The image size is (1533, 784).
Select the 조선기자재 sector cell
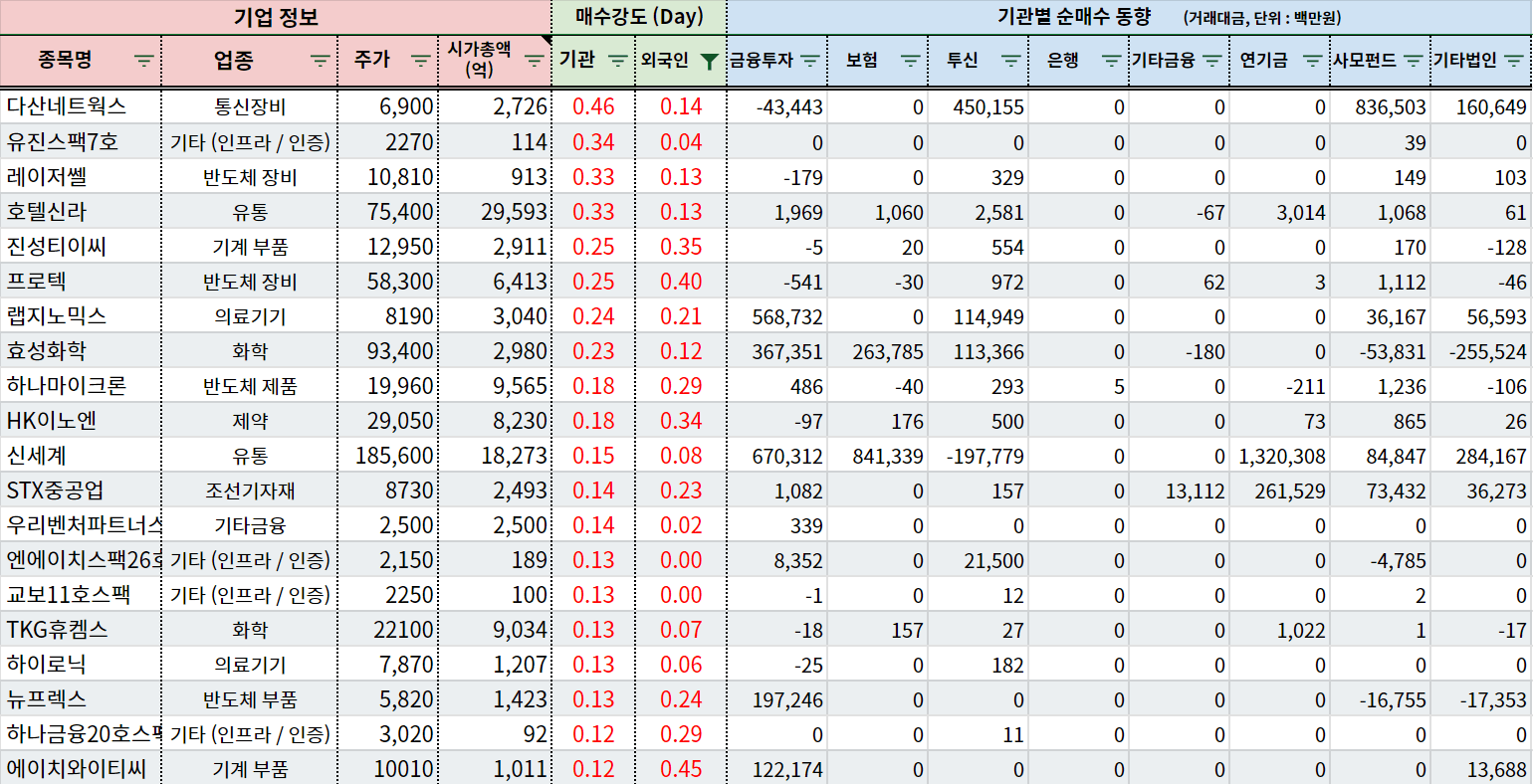tap(250, 490)
